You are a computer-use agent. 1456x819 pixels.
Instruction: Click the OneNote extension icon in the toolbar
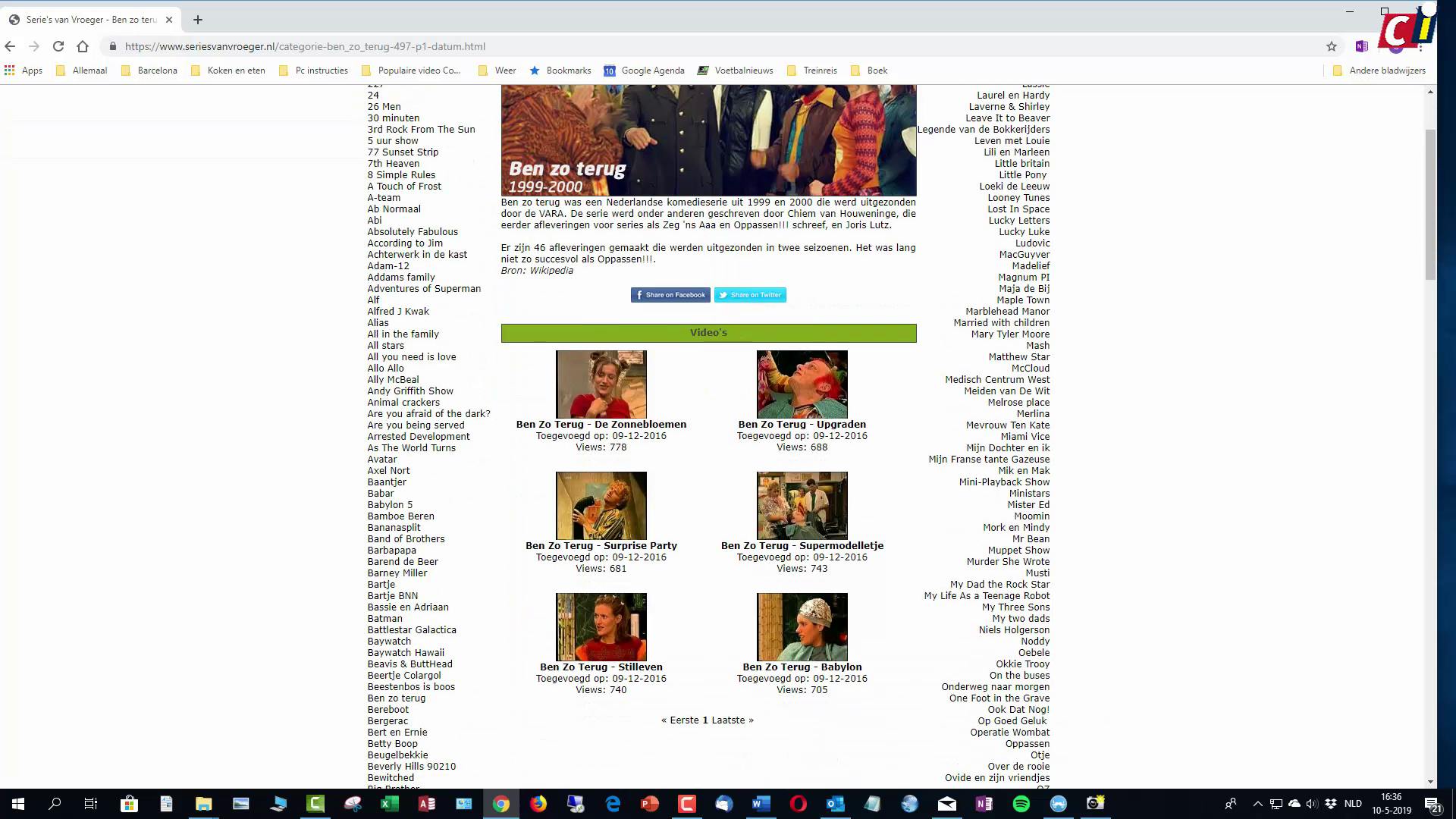[1361, 46]
